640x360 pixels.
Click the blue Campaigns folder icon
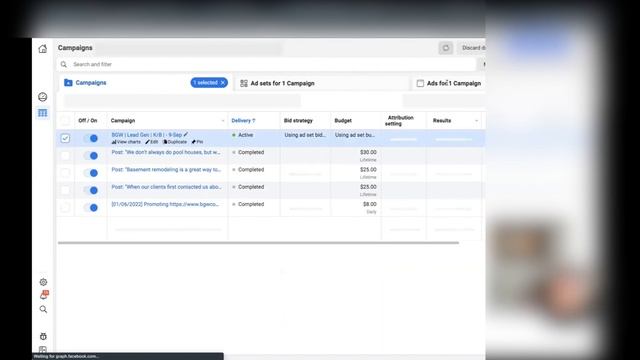coord(68,83)
